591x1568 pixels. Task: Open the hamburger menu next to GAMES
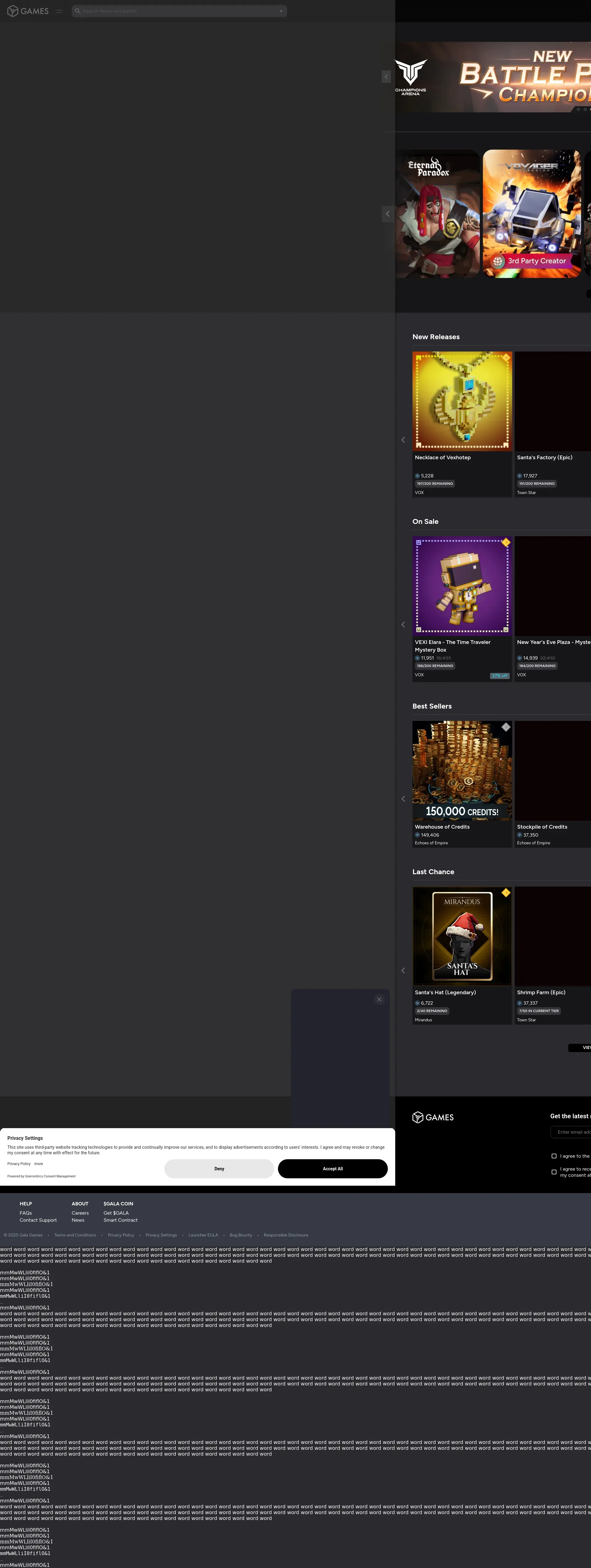(x=59, y=11)
